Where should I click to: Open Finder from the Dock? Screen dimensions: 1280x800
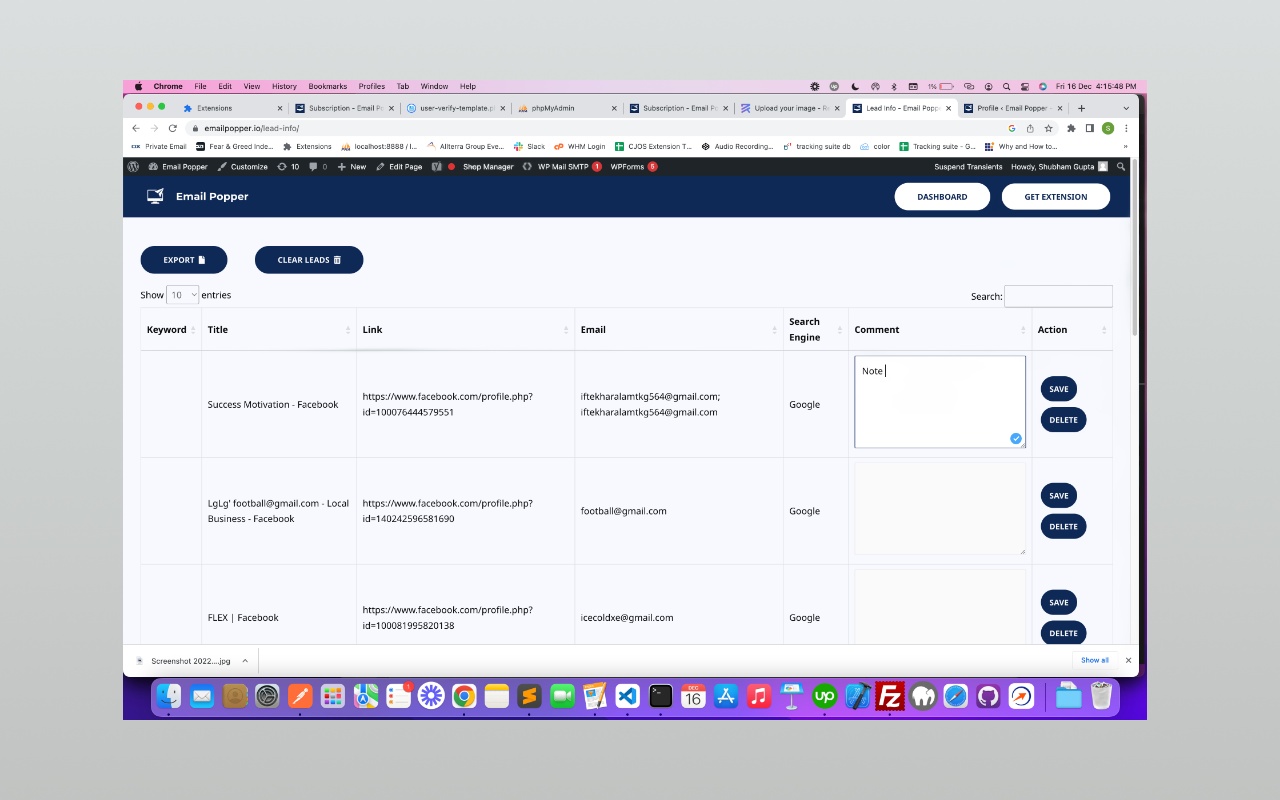[x=170, y=695]
